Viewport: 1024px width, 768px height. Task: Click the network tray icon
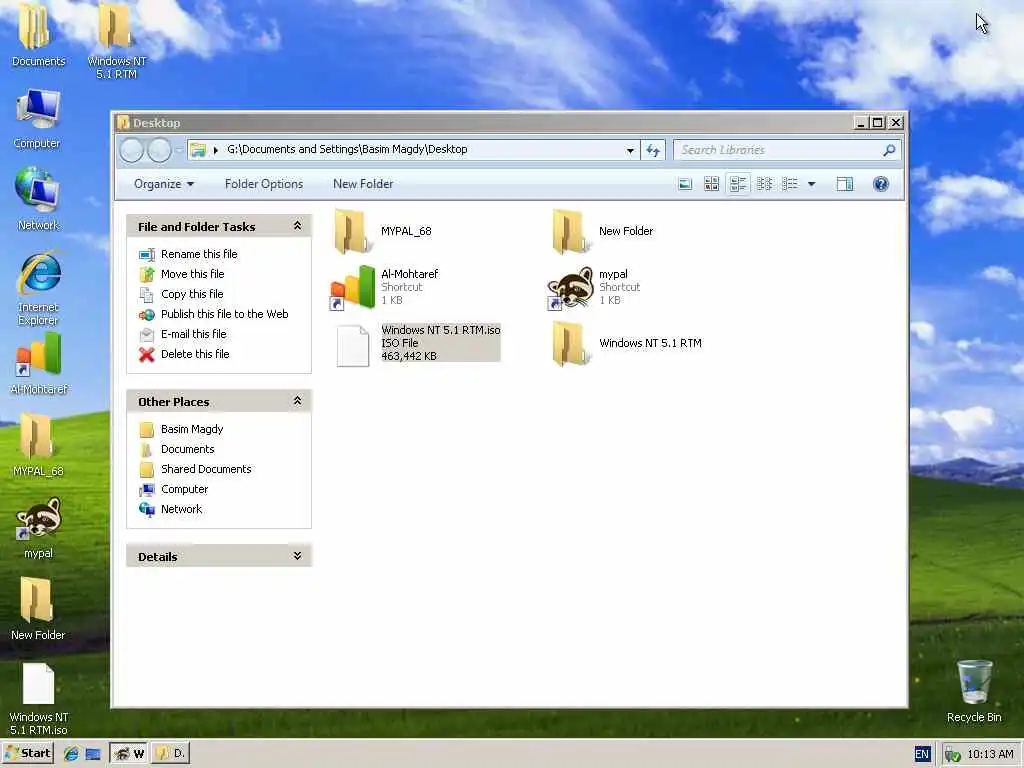(x=953, y=755)
